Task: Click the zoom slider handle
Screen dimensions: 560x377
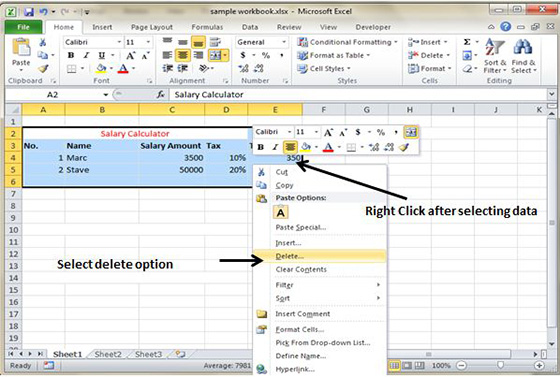Action: [500, 365]
